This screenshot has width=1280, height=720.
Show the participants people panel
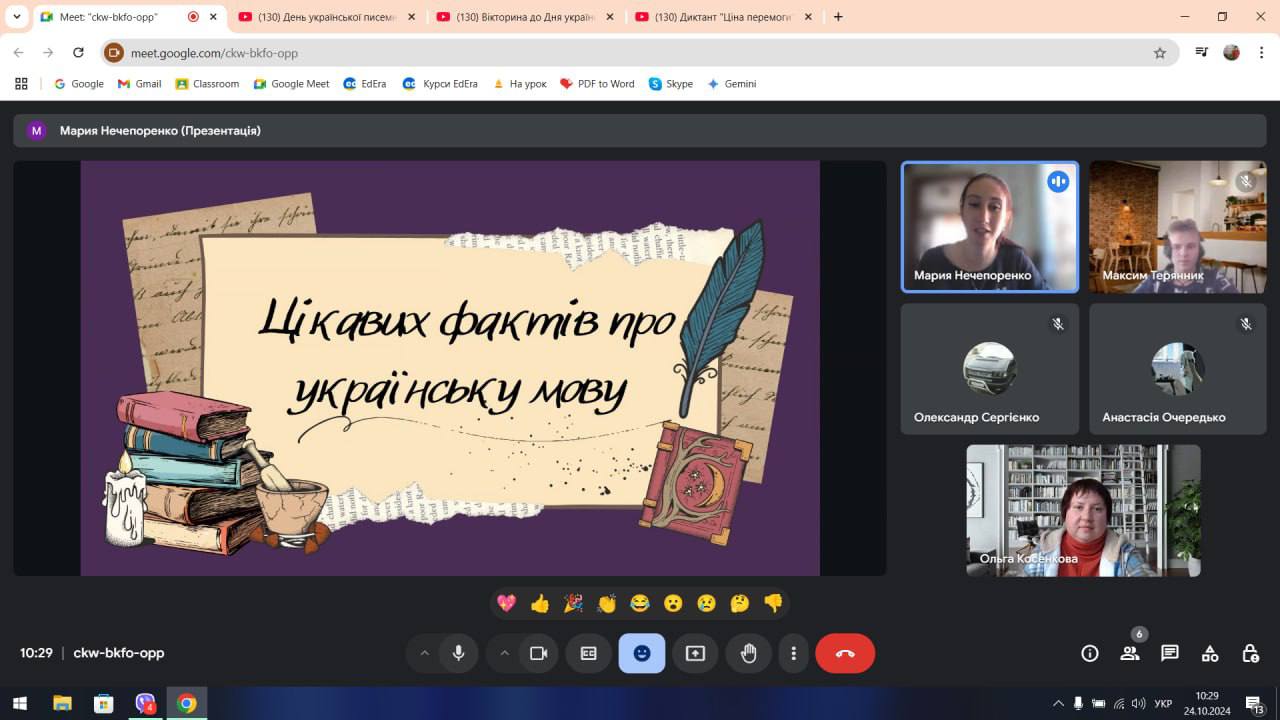click(x=1130, y=653)
